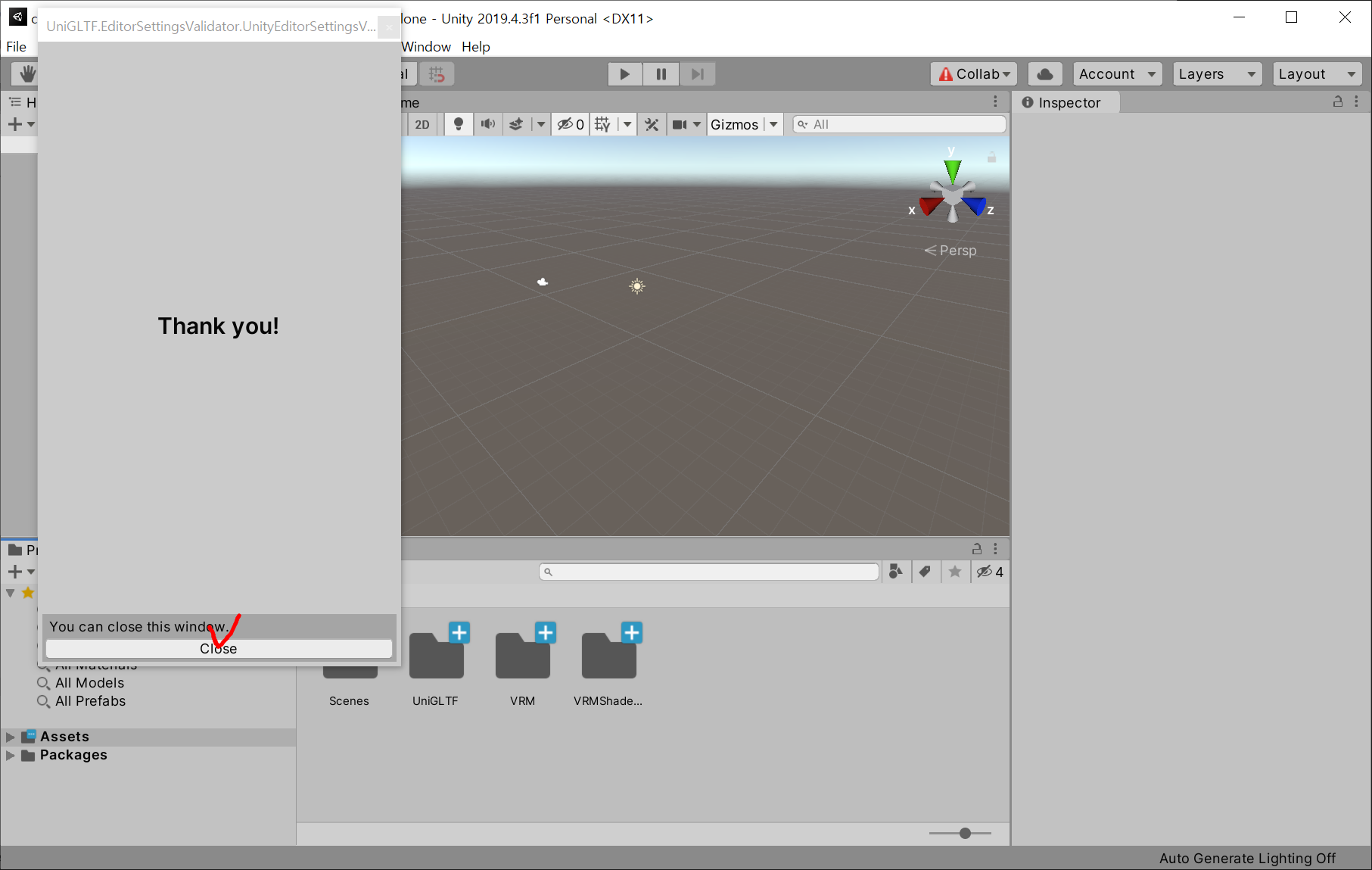The height and width of the screenshot is (870, 1372).
Task: Open the Help menu
Action: [x=476, y=47]
